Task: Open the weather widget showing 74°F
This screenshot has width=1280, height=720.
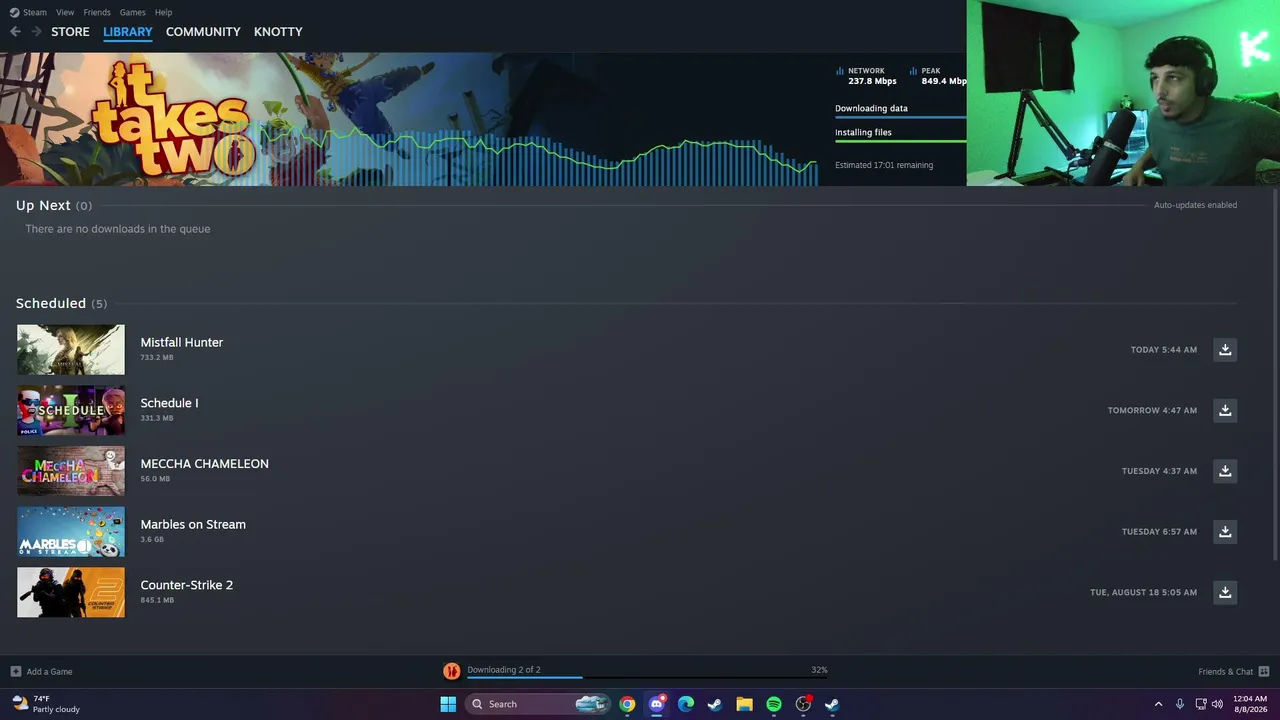Action: 46,704
